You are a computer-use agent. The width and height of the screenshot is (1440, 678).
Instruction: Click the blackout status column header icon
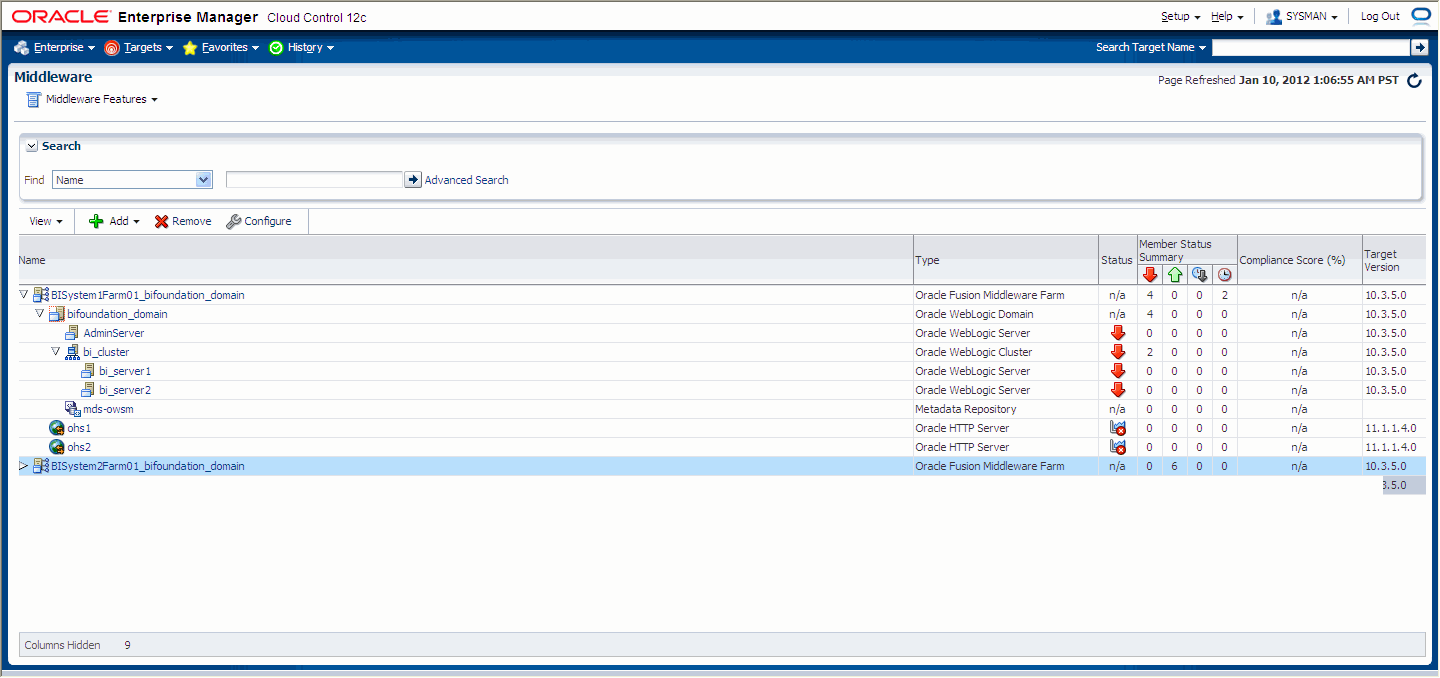pyautogui.click(x=1200, y=274)
